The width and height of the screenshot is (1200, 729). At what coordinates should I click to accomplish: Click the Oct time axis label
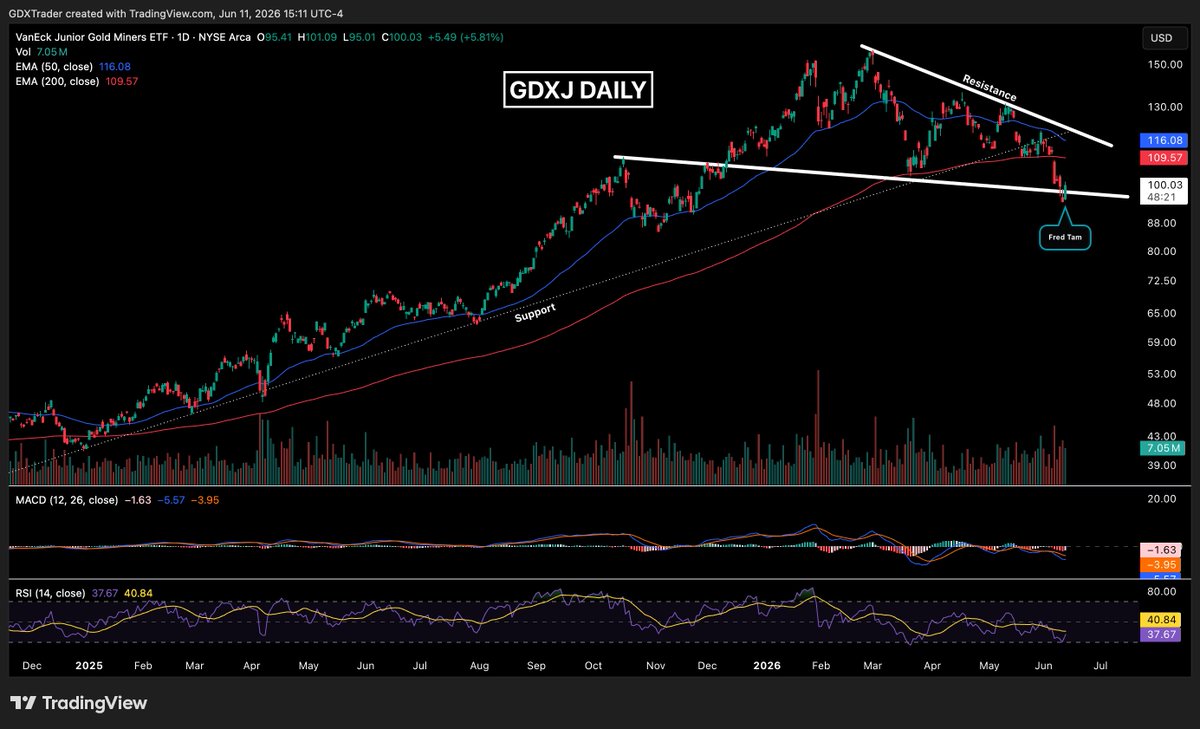[x=594, y=664]
